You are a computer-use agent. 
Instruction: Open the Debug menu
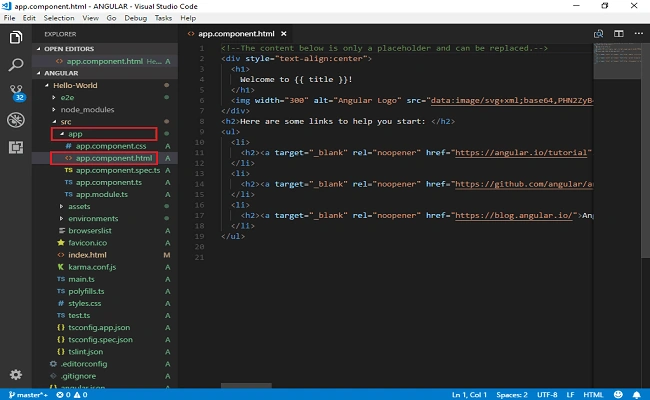(x=136, y=18)
